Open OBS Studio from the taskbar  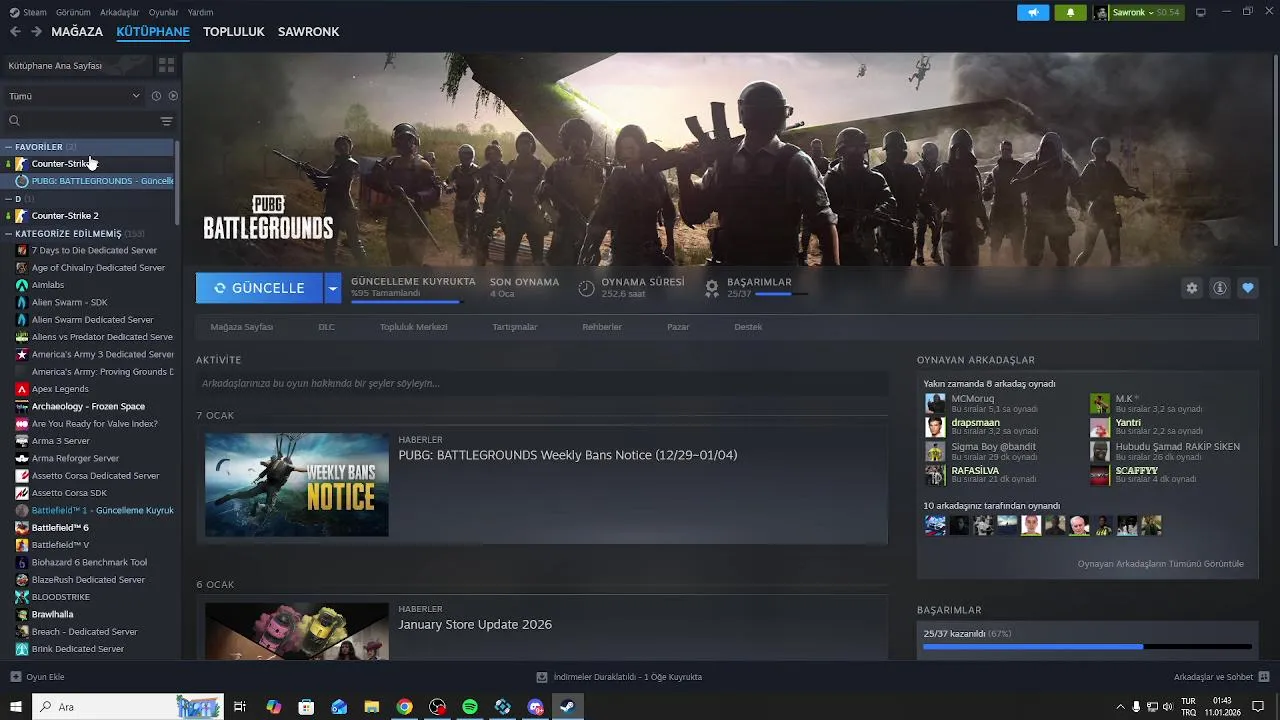[x=437, y=707]
